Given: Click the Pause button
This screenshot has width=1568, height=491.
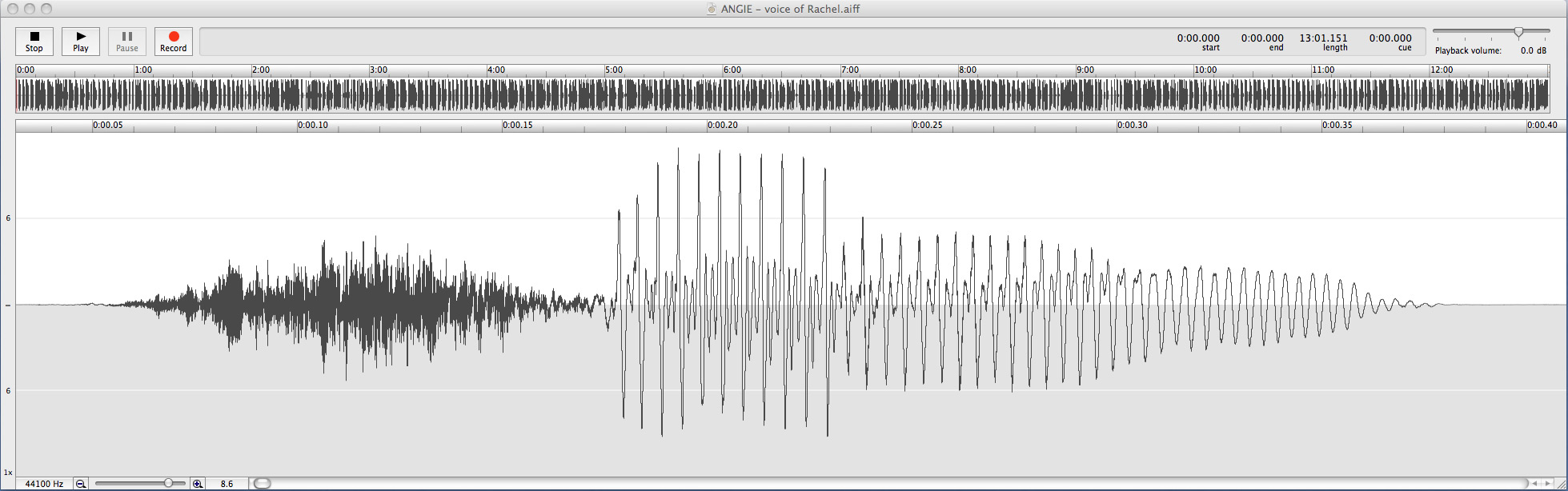Looking at the screenshot, I should pyautogui.click(x=127, y=42).
